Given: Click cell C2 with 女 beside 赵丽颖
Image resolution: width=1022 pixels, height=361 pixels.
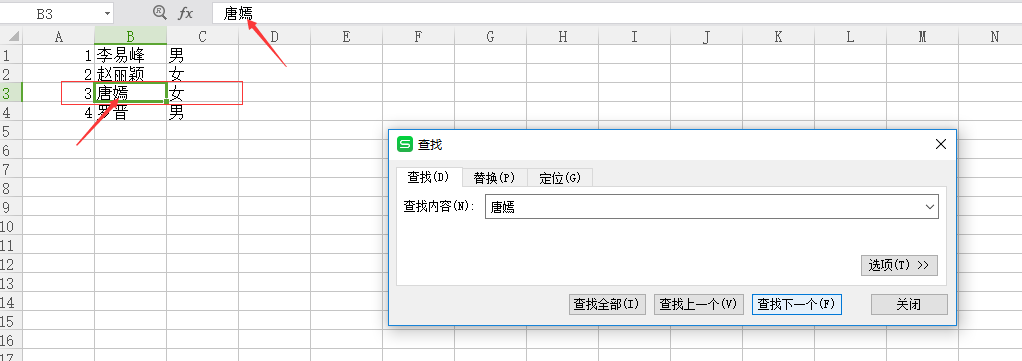Looking at the screenshot, I should coord(202,74).
